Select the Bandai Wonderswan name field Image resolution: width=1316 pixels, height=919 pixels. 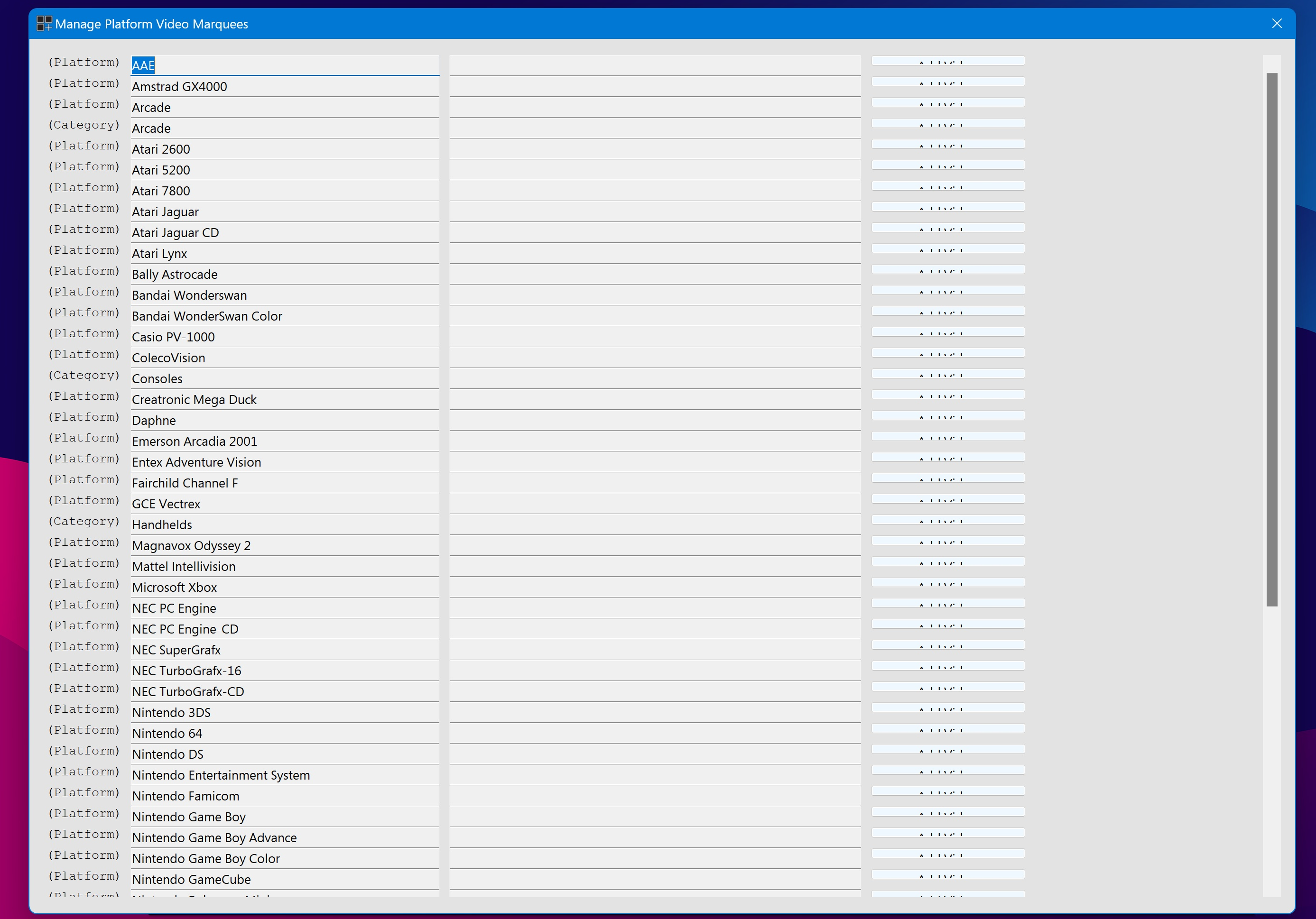coord(285,295)
